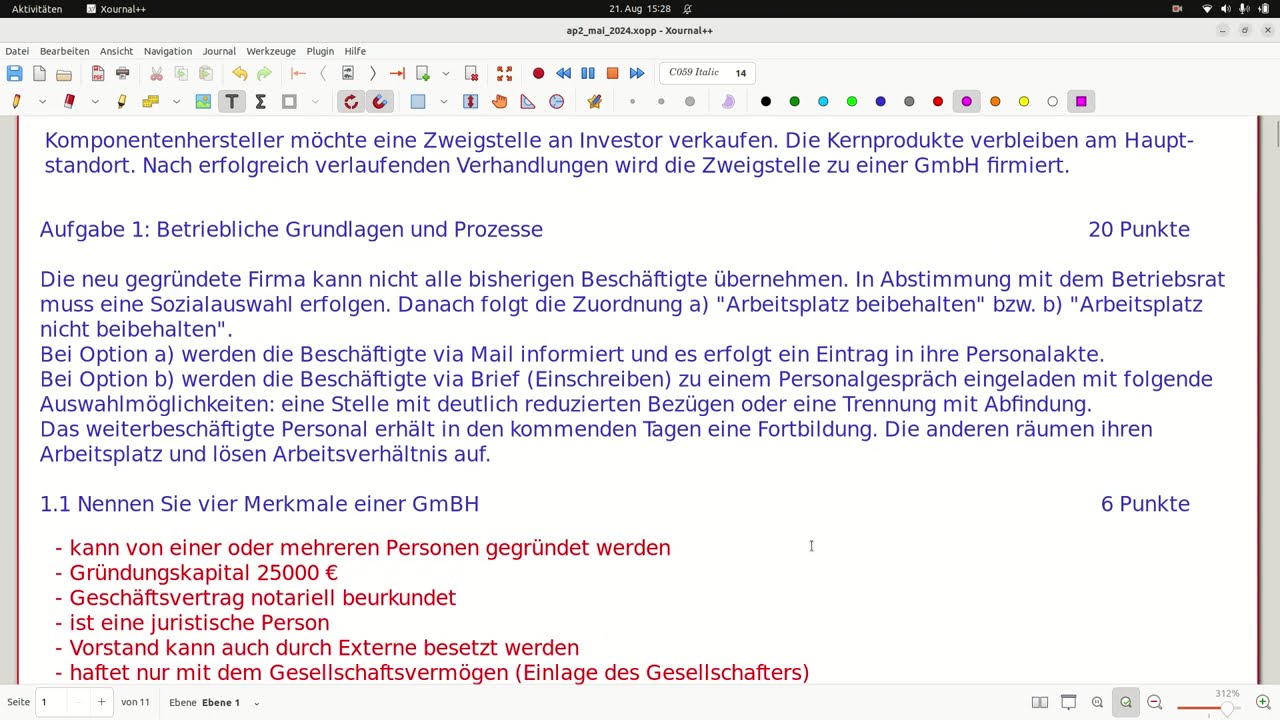This screenshot has width=1280, height=720.
Task: Select the magenta circle color swatch
Action: pyautogui.click(x=967, y=101)
